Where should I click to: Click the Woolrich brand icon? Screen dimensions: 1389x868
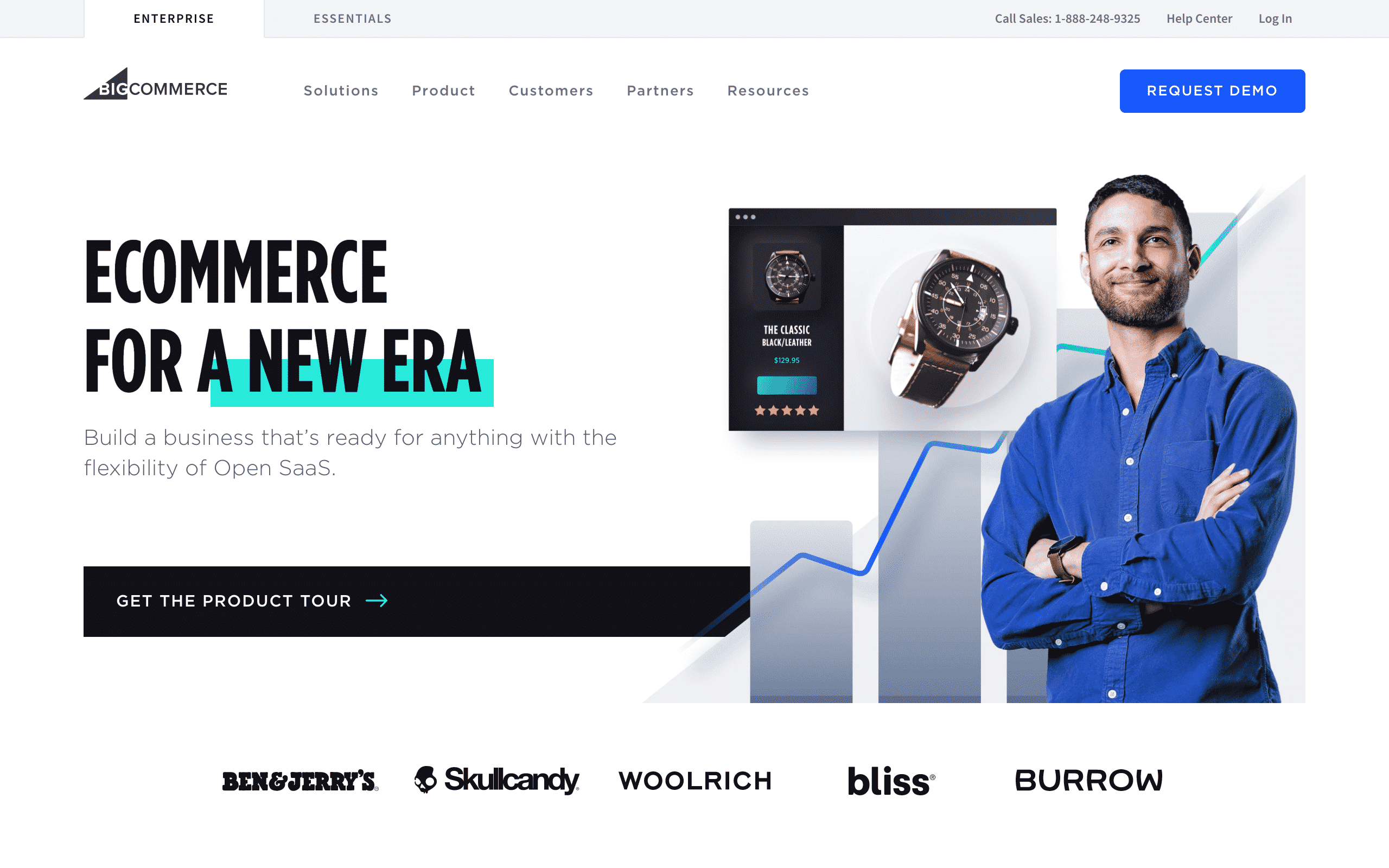point(694,779)
